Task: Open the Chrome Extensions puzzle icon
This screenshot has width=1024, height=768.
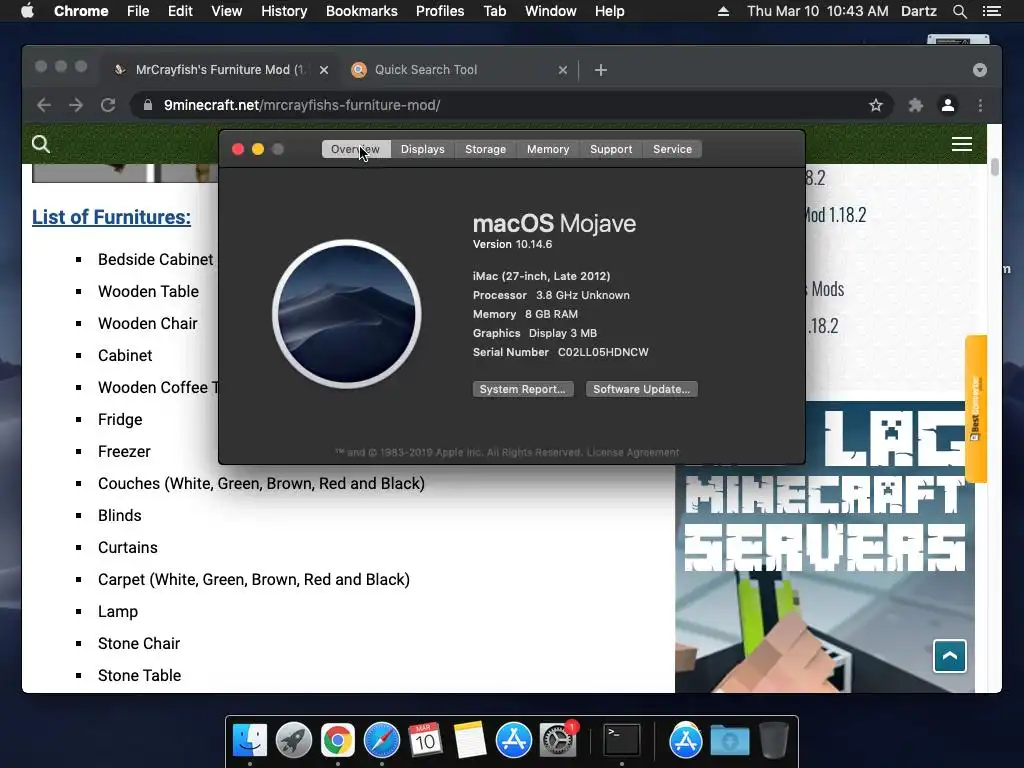Action: 916,105
